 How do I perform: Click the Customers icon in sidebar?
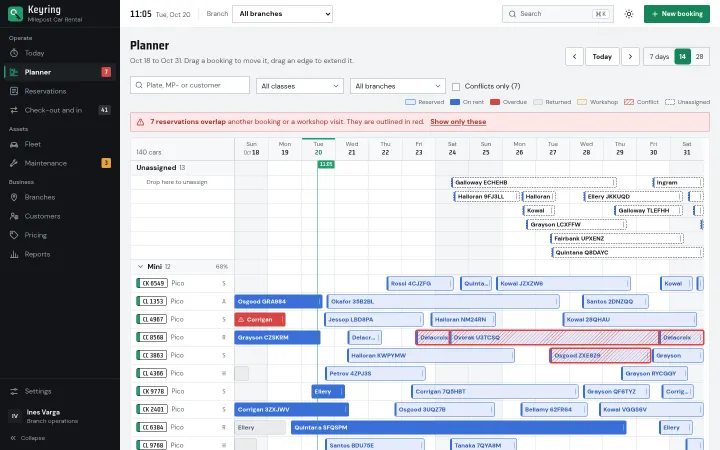(14, 216)
